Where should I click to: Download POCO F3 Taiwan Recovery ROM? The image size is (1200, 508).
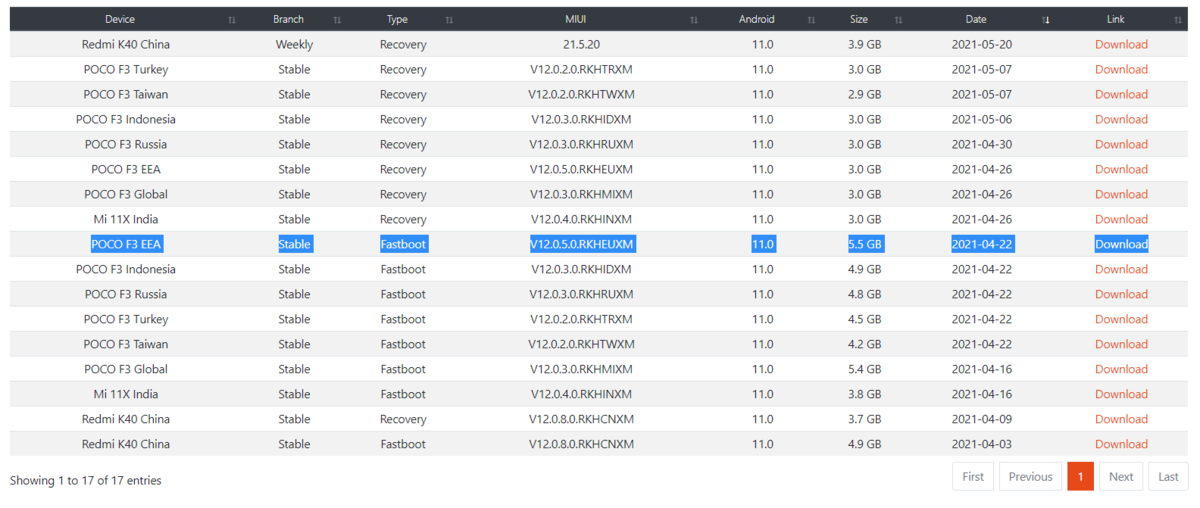[1121, 94]
